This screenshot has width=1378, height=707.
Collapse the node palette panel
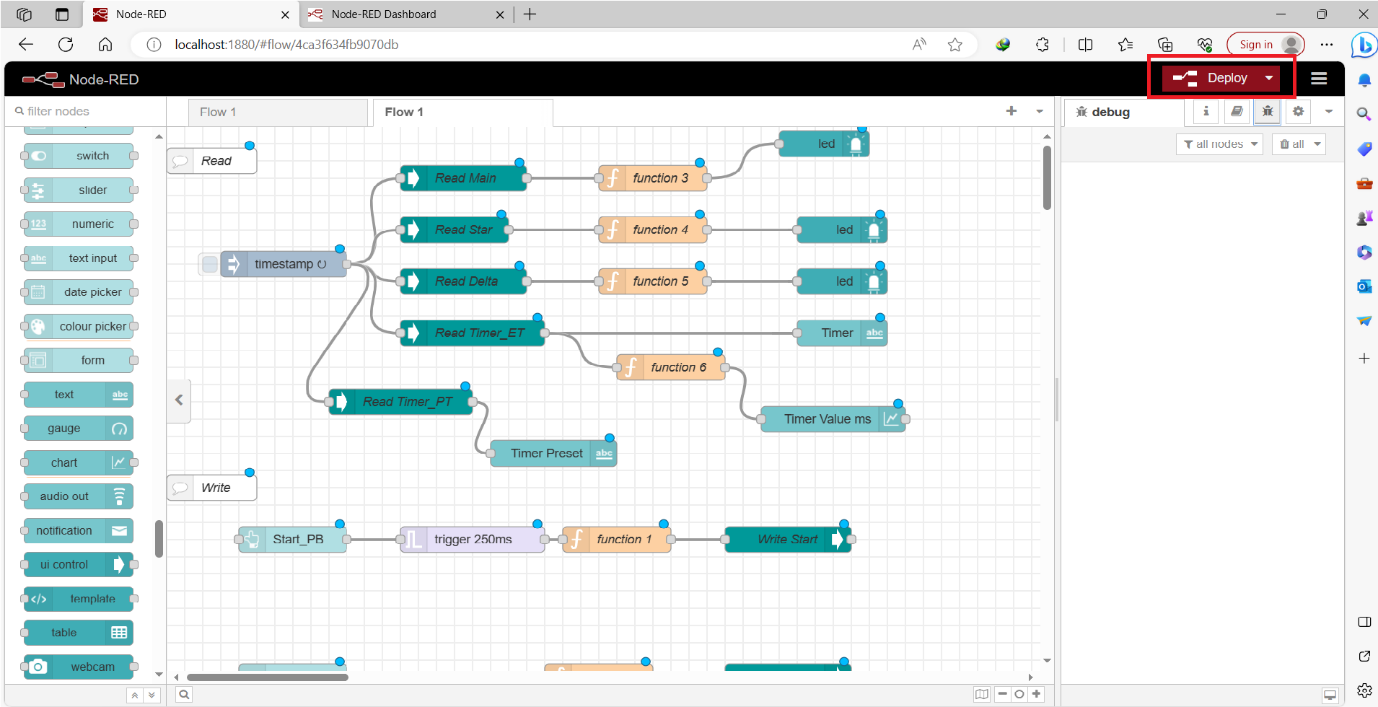click(x=179, y=400)
